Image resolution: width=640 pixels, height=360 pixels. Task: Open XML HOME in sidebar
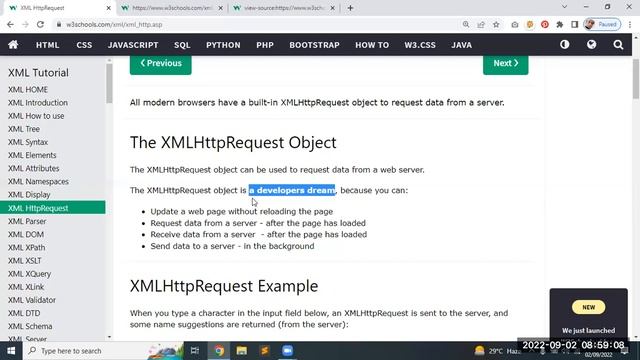click(x=28, y=89)
